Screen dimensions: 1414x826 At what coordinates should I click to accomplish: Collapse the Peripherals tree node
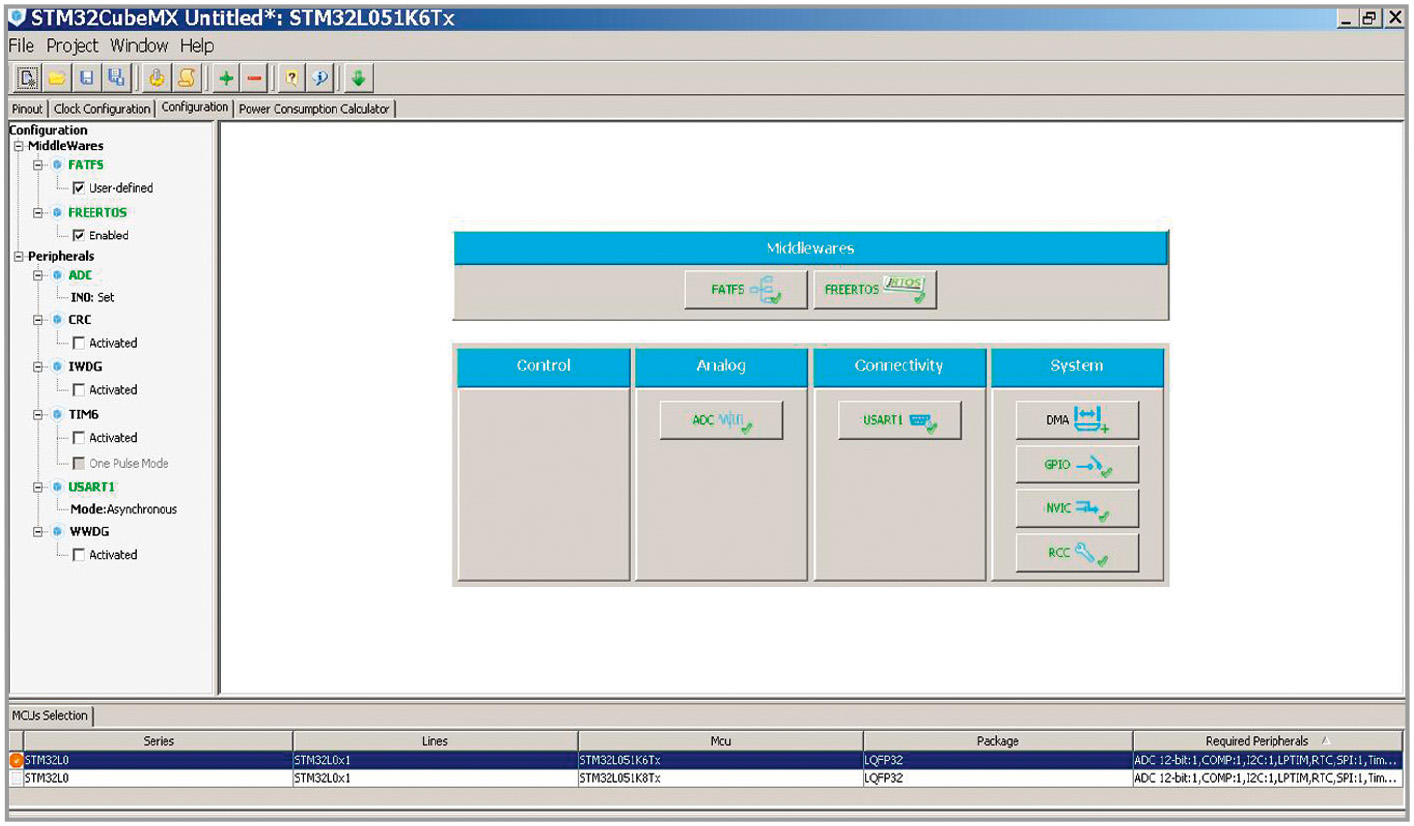(x=19, y=257)
